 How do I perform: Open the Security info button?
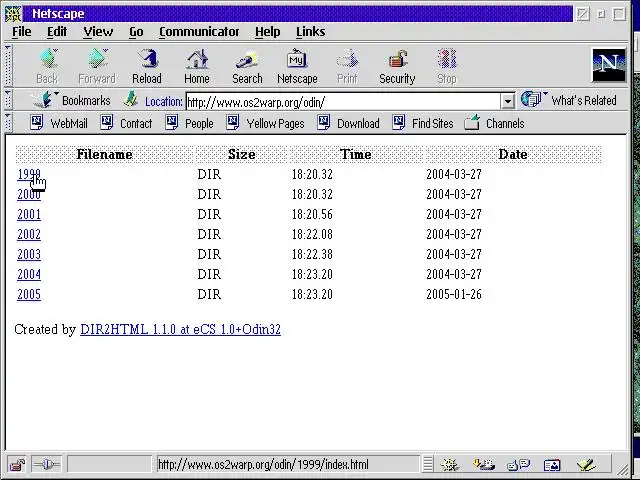point(397,66)
